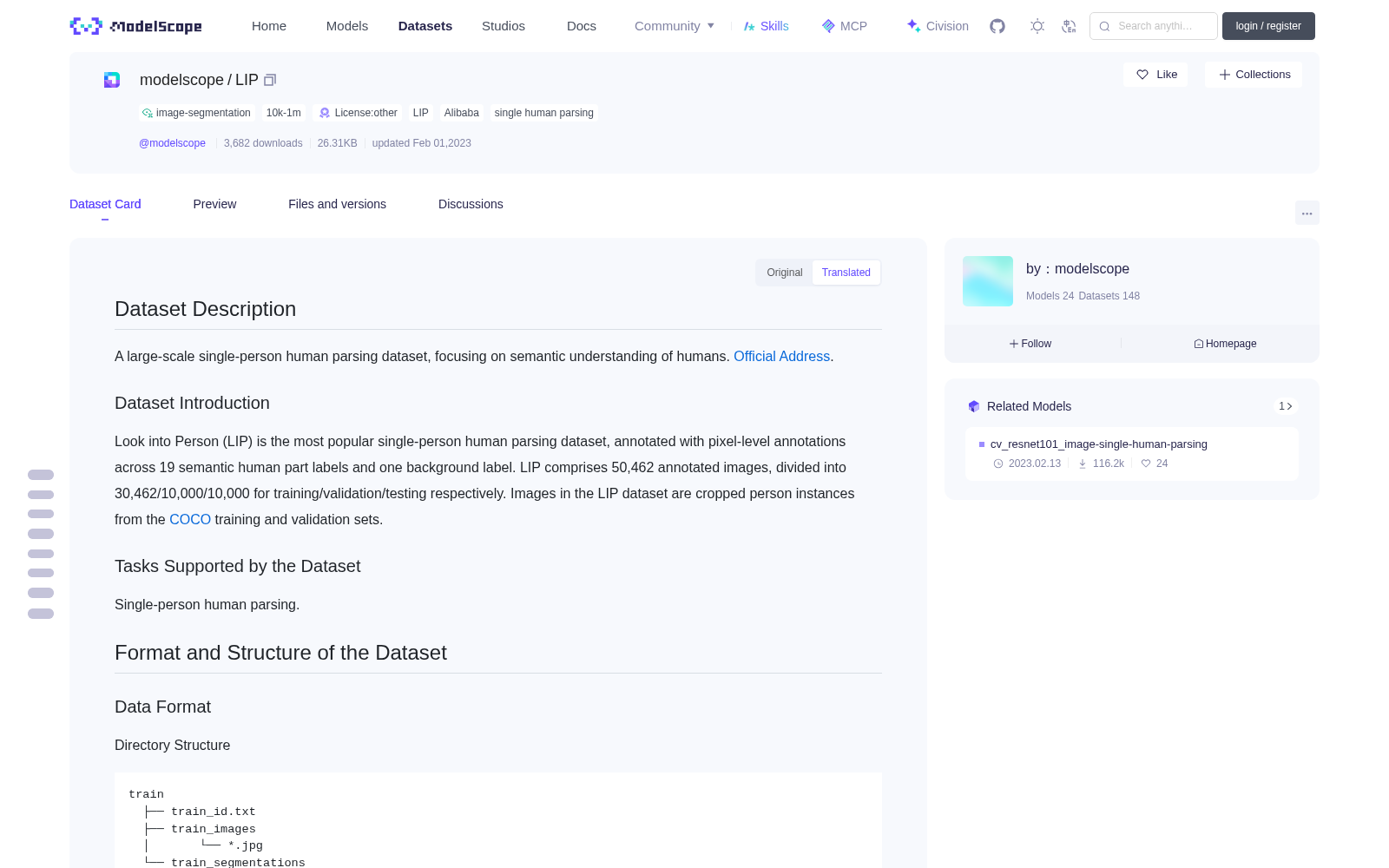Screen dimensions: 1389x868
Task: Click the image-segmentation tag
Action: (196, 113)
